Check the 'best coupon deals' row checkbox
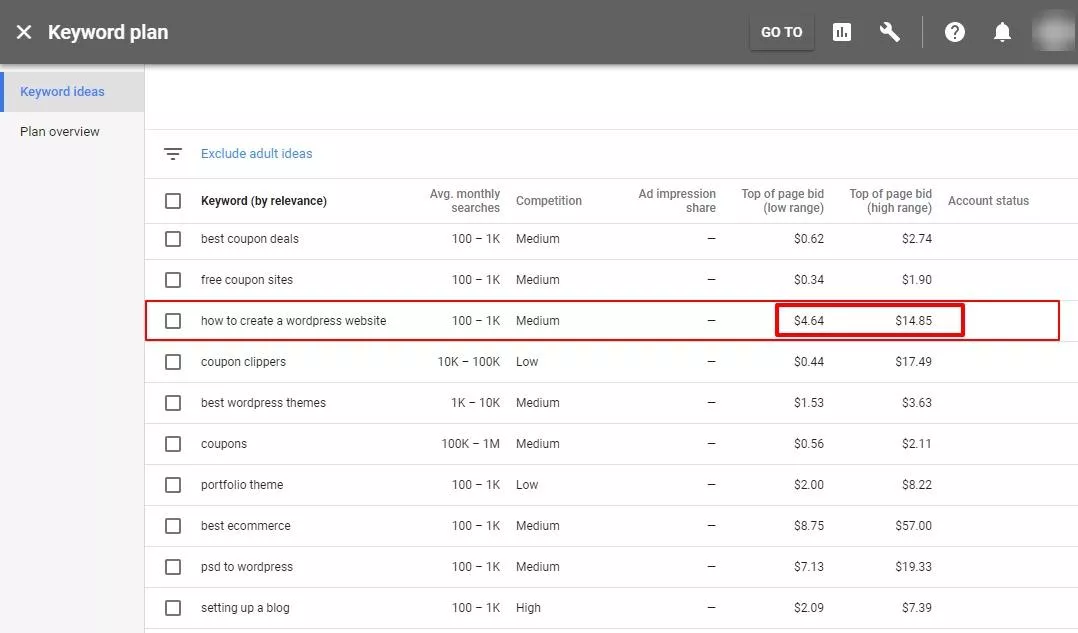The height and width of the screenshot is (633, 1078). click(173, 238)
